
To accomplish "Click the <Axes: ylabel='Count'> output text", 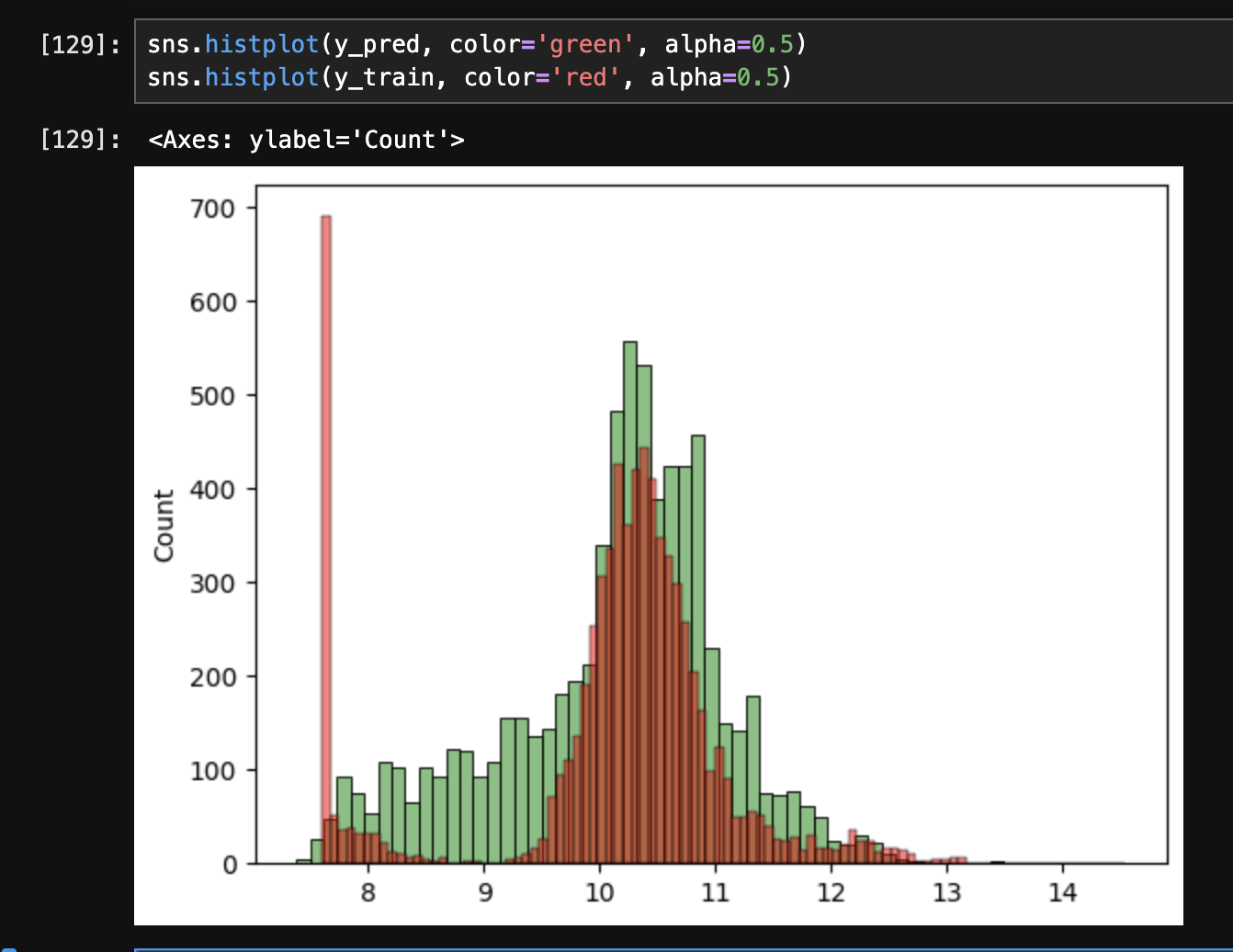I will (x=306, y=140).
